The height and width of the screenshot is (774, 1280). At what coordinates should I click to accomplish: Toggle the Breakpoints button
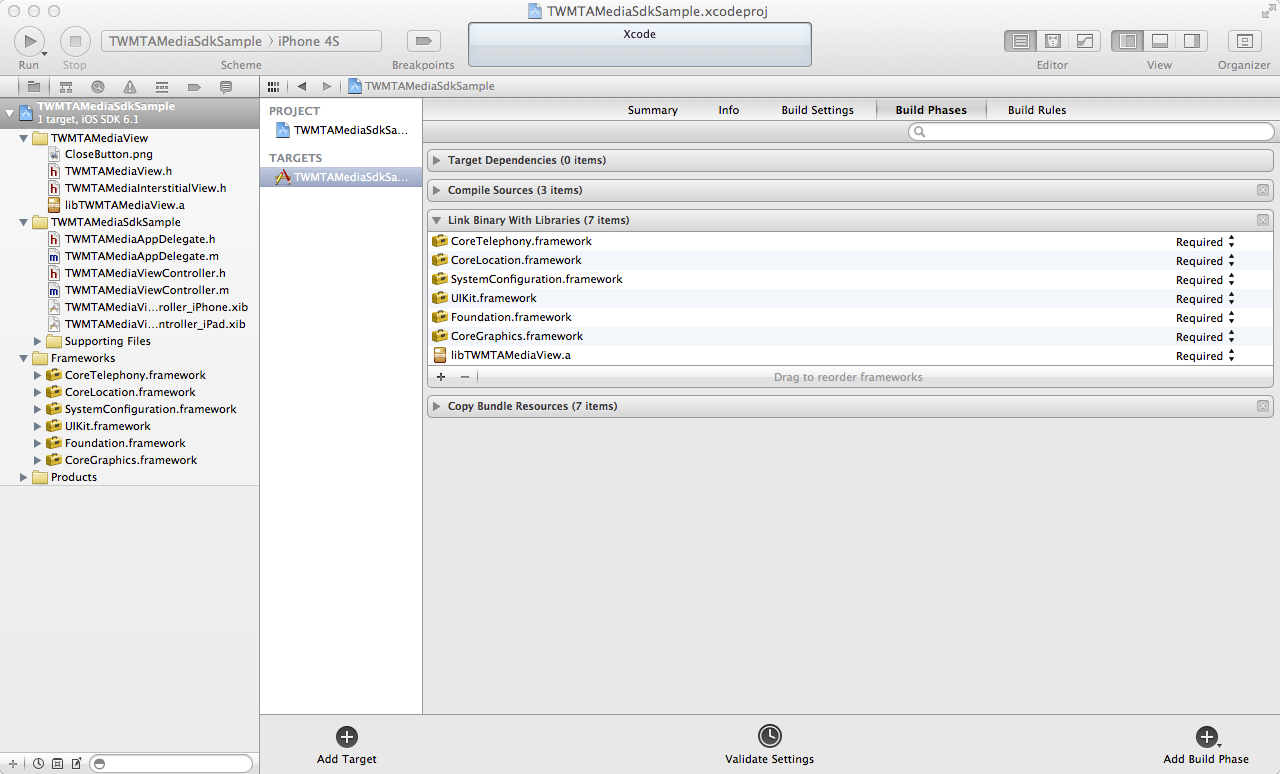pos(424,41)
